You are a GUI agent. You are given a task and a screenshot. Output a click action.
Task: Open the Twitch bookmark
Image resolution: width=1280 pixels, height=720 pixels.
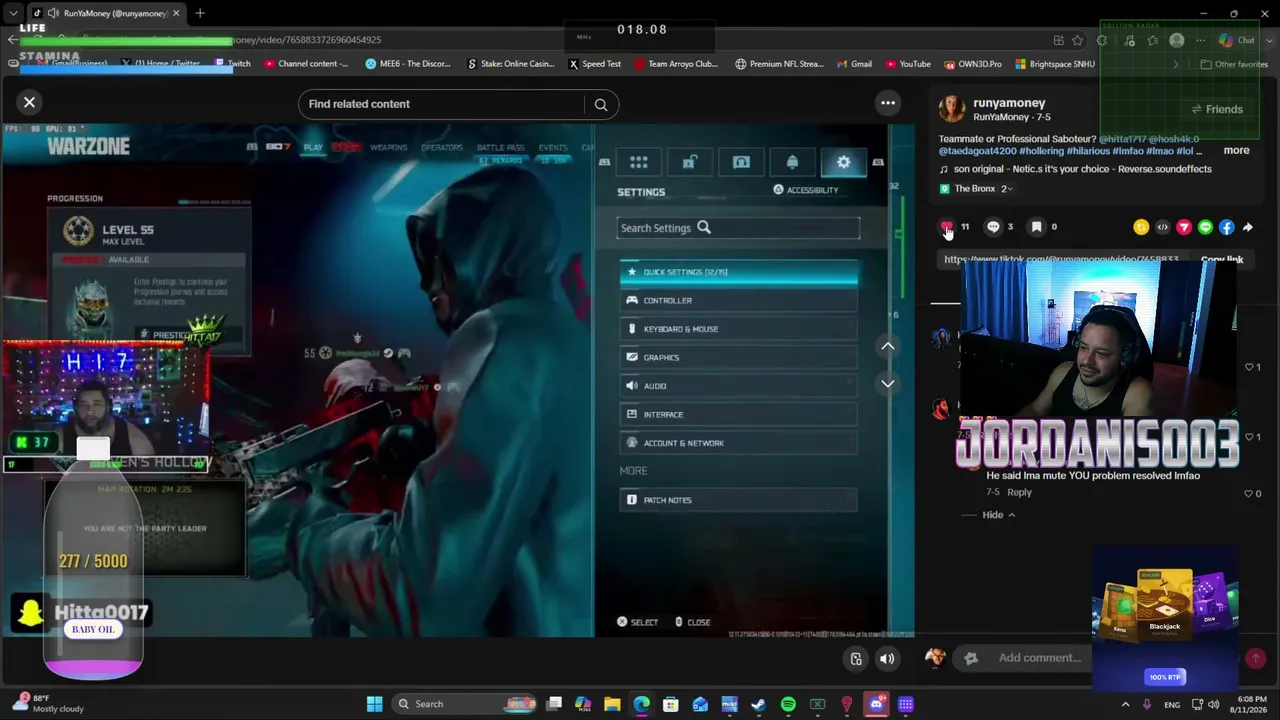point(233,64)
